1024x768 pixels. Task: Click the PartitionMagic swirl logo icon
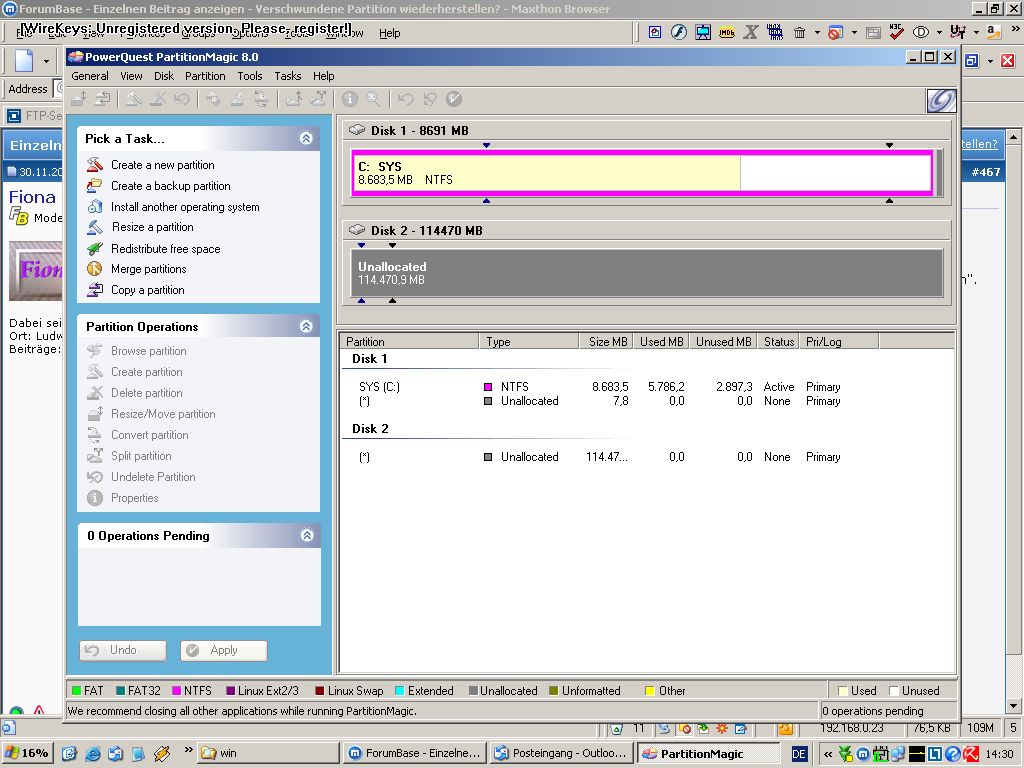click(x=941, y=101)
